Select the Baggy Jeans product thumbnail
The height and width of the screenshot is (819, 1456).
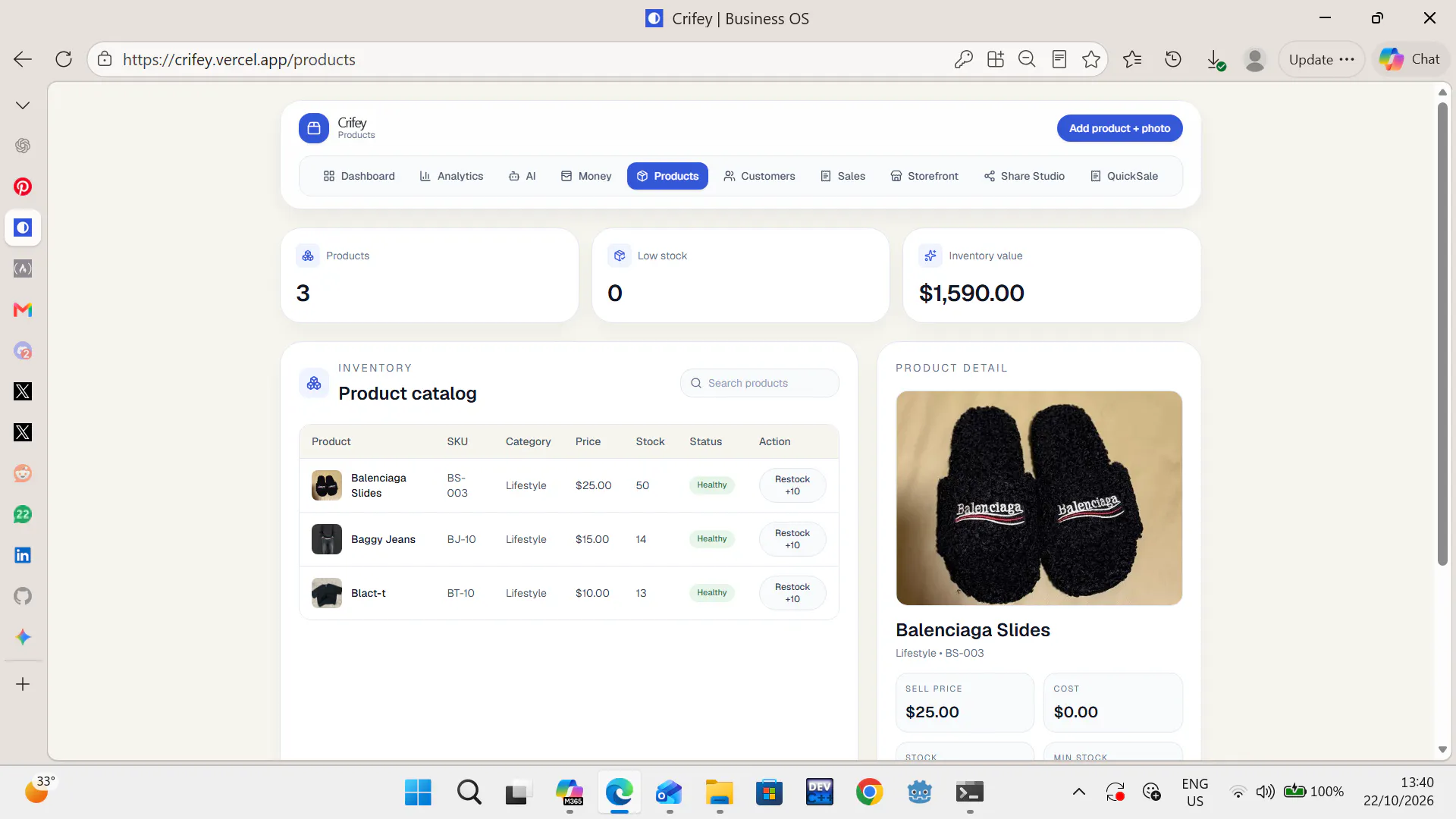point(327,539)
